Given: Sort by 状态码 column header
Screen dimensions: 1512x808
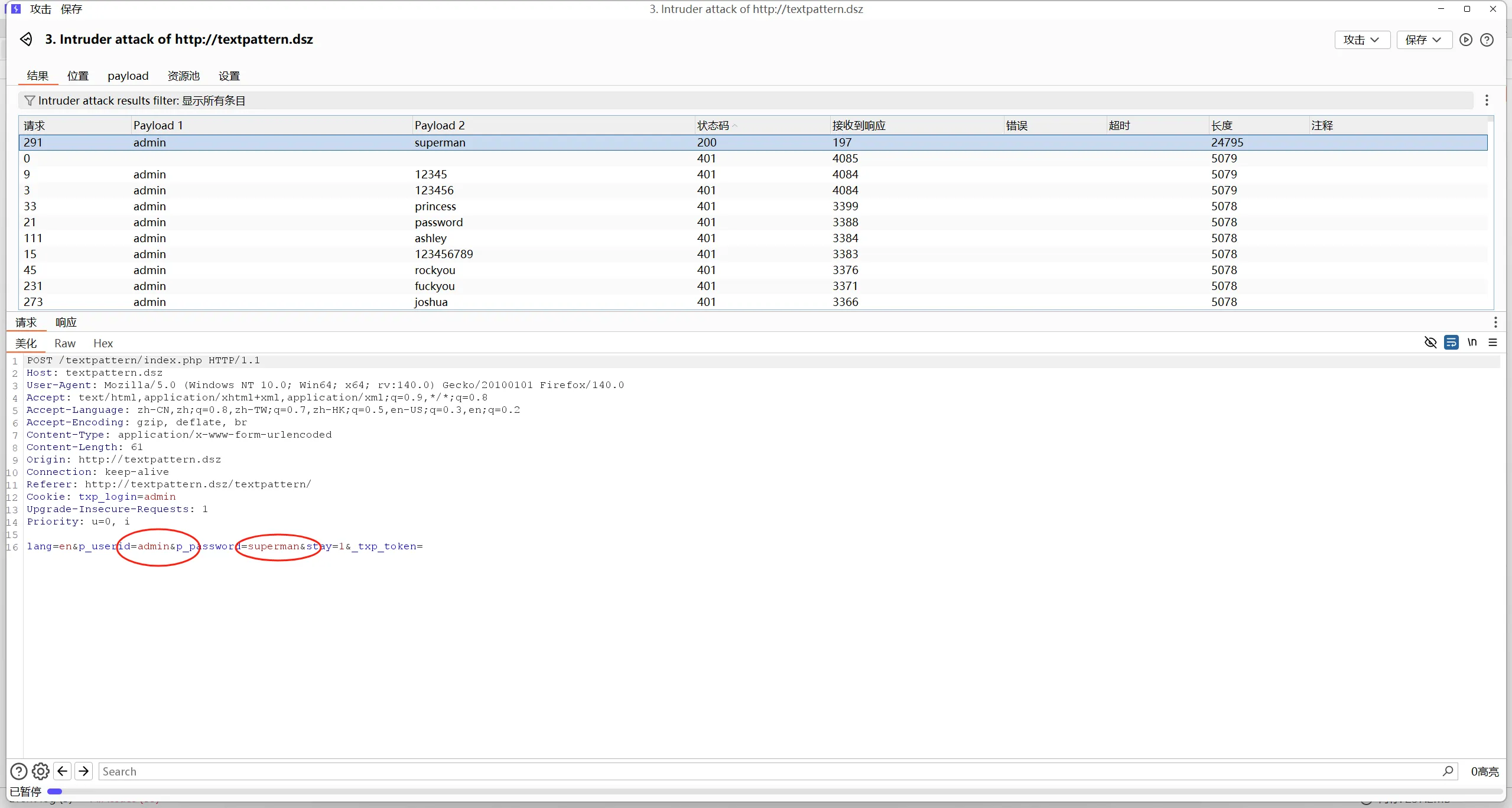Looking at the screenshot, I should [x=713, y=125].
